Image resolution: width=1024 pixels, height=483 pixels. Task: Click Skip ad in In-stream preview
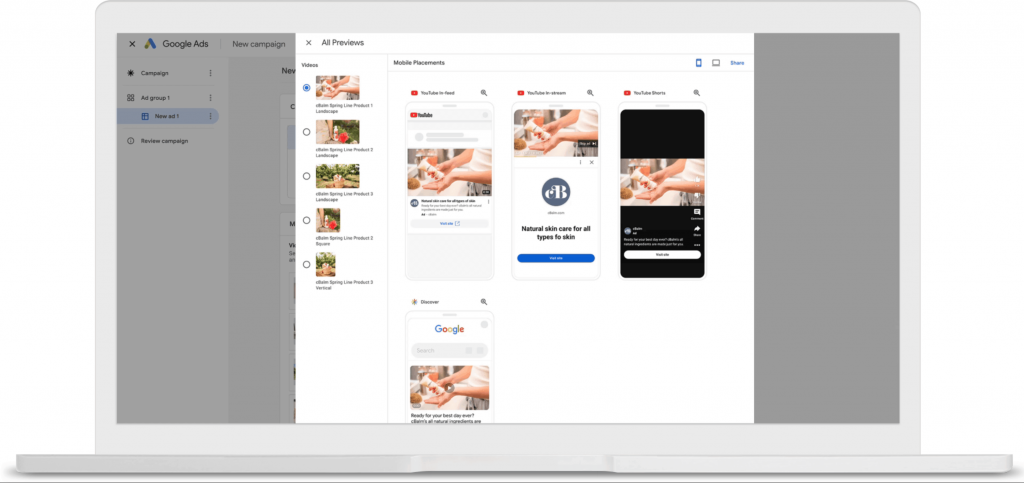[x=587, y=143]
